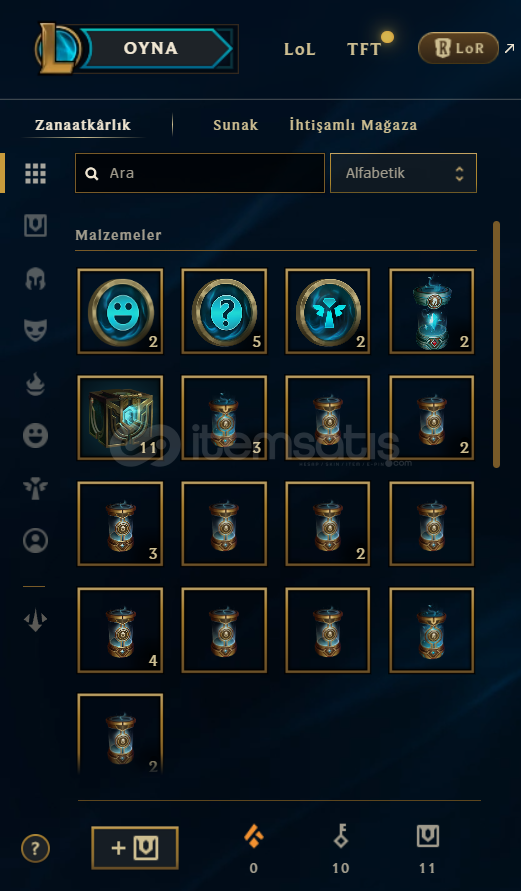521x891 pixels.
Task: Filter loot by champions helmet icon
Action: [x=35, y=278]
